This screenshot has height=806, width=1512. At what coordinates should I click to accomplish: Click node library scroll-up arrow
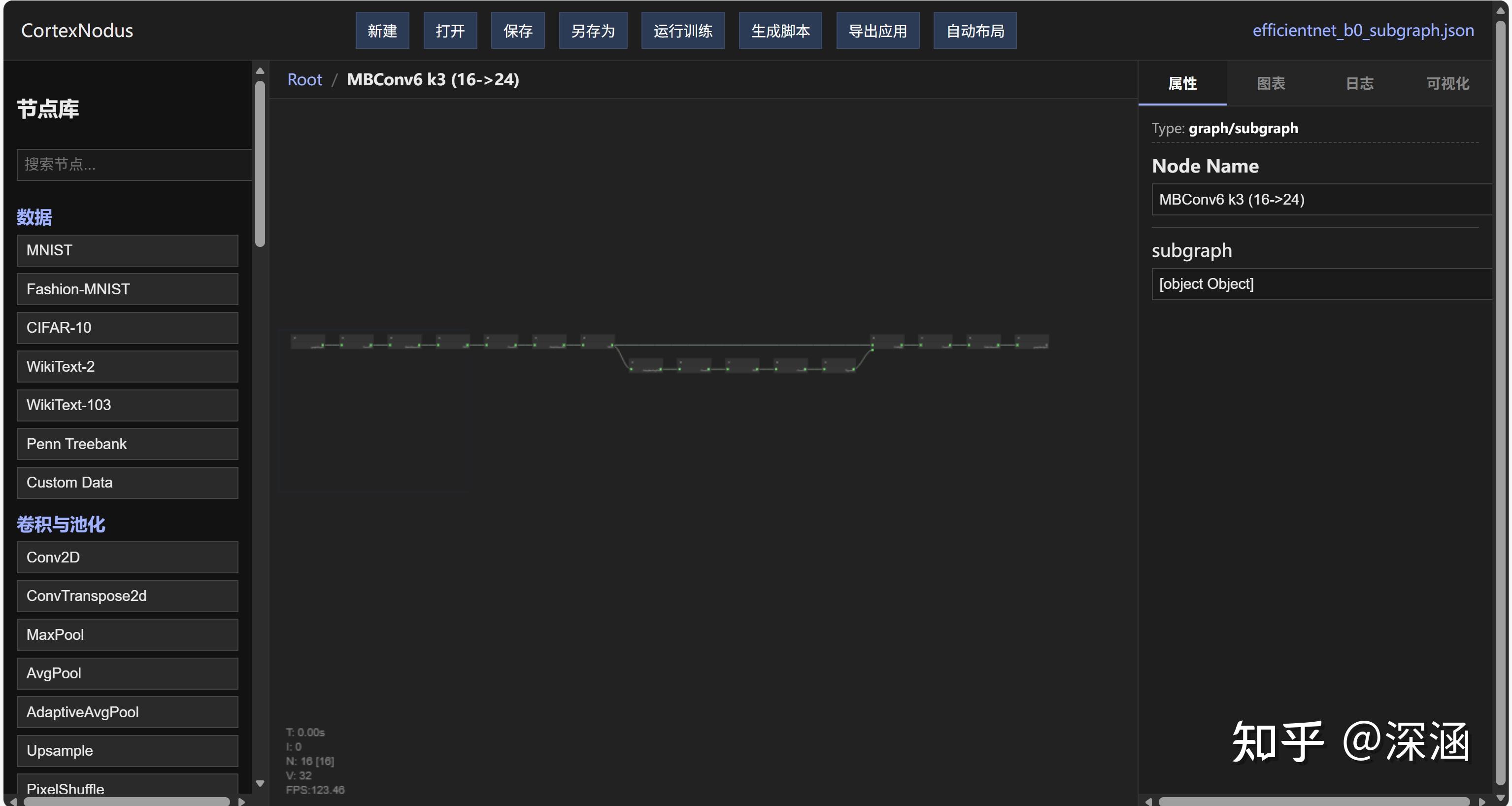pos(260,71)
